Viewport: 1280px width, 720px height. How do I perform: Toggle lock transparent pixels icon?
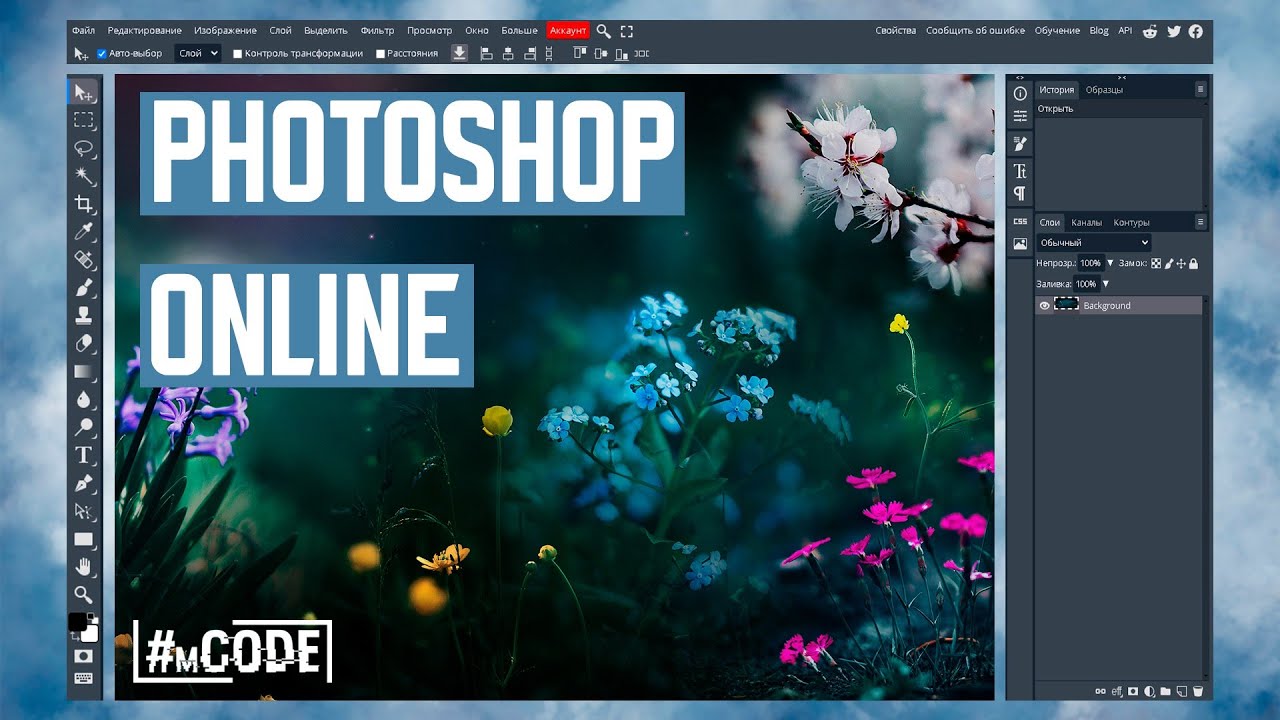(1156, 264)
